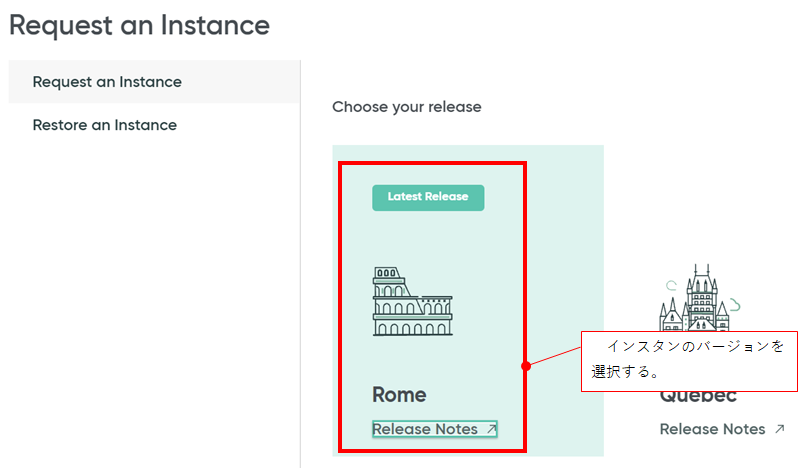Click external-link arrow beside Rome Release Notes

[491, 429]
